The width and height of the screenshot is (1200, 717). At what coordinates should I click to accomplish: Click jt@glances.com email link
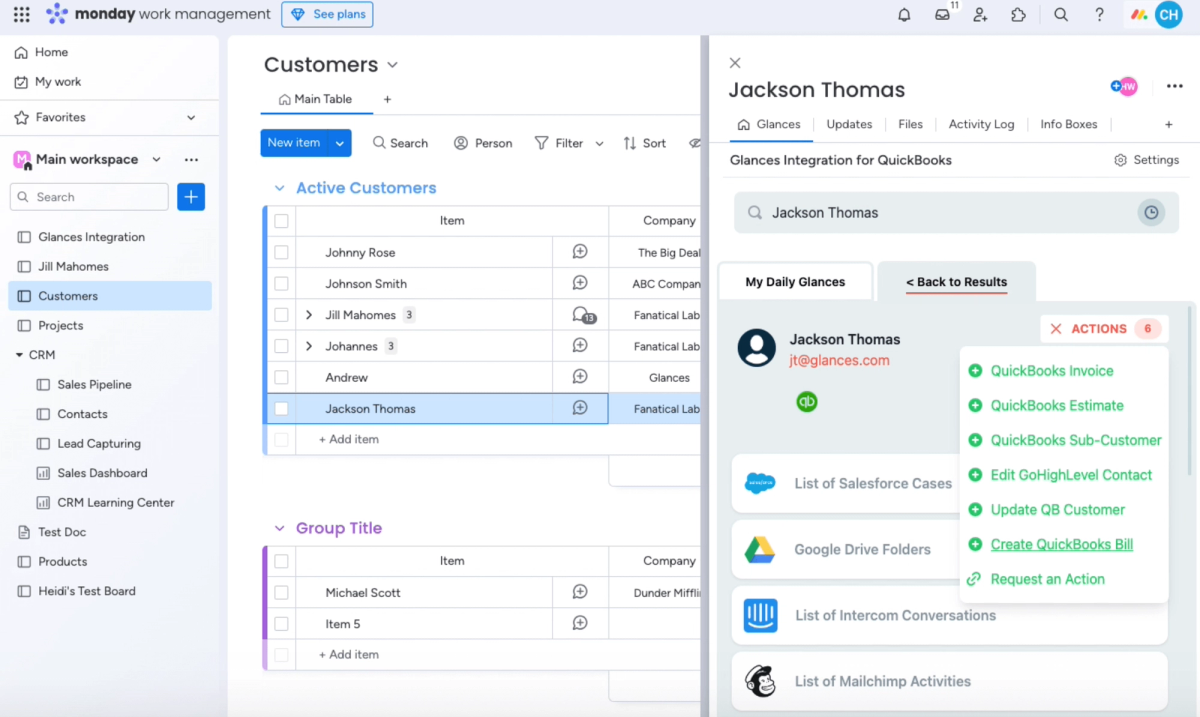point(839,361)
